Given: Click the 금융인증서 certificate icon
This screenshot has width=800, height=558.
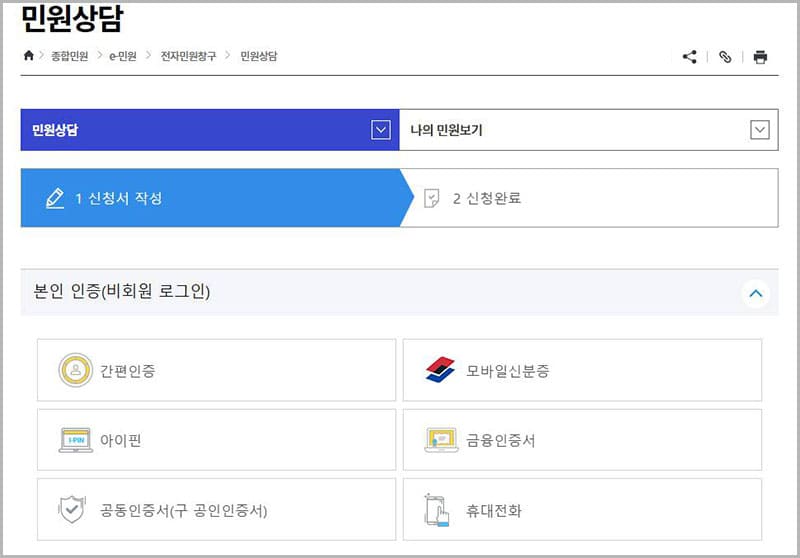Looking at the screenshot, I should 440,440.
